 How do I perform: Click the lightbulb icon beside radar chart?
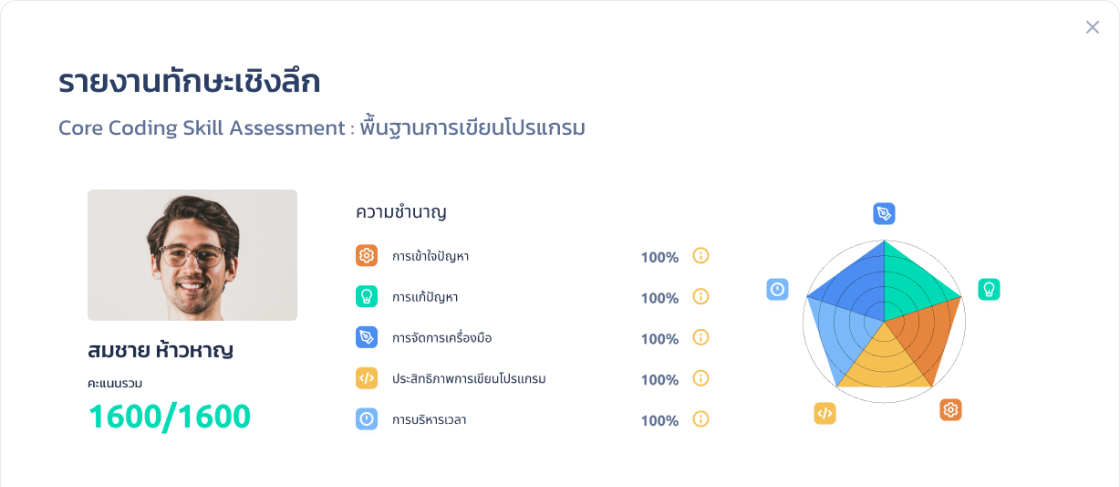coord(989,289)
